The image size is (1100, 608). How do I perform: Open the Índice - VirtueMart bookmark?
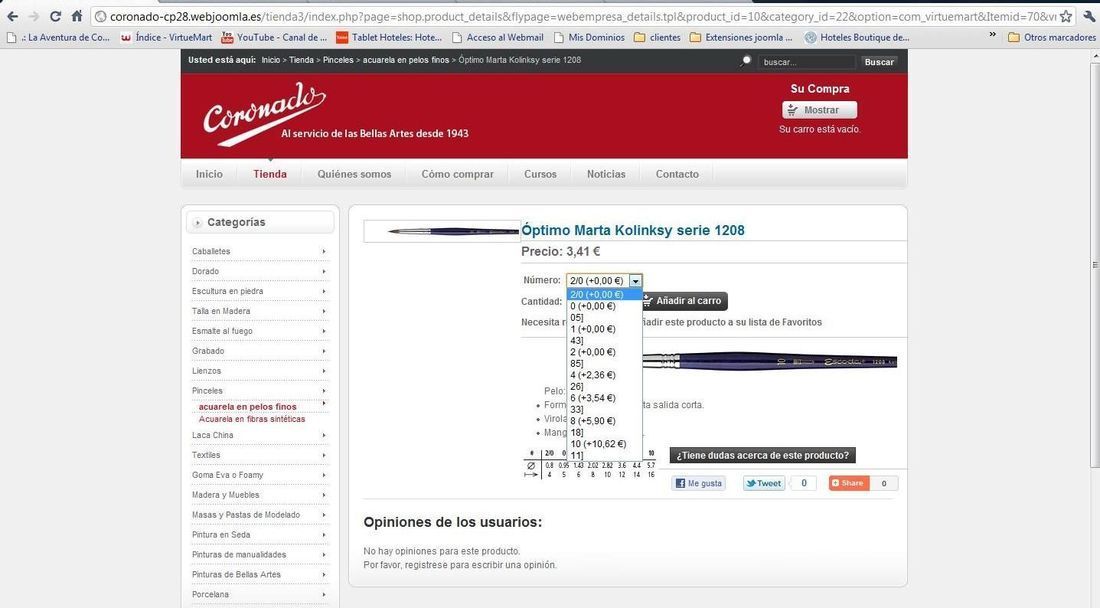(166, 37)
